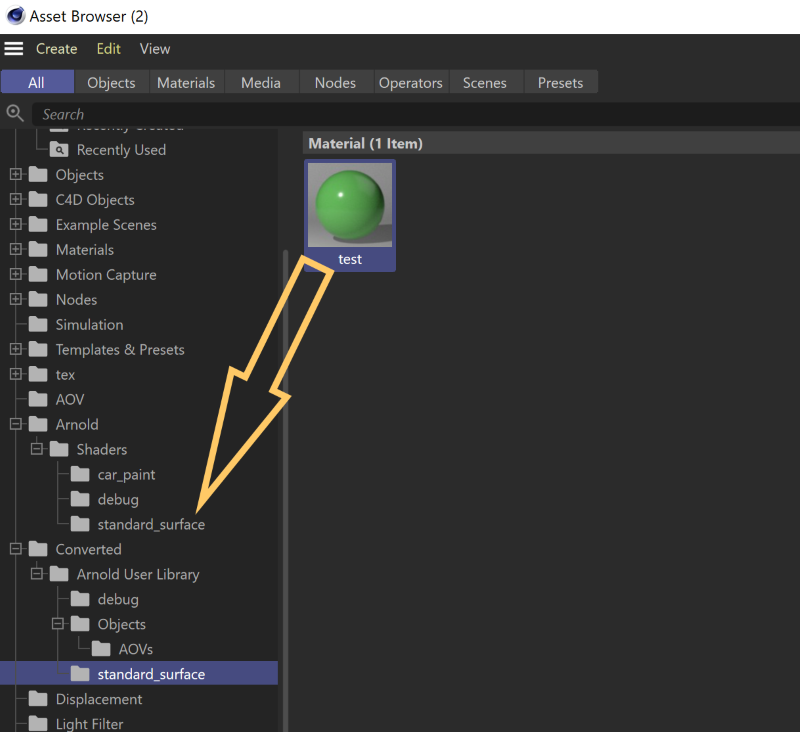Collapse the Arnold User Library folder
Viewport: 800px width, 732px height.
(x=37, y=574)
